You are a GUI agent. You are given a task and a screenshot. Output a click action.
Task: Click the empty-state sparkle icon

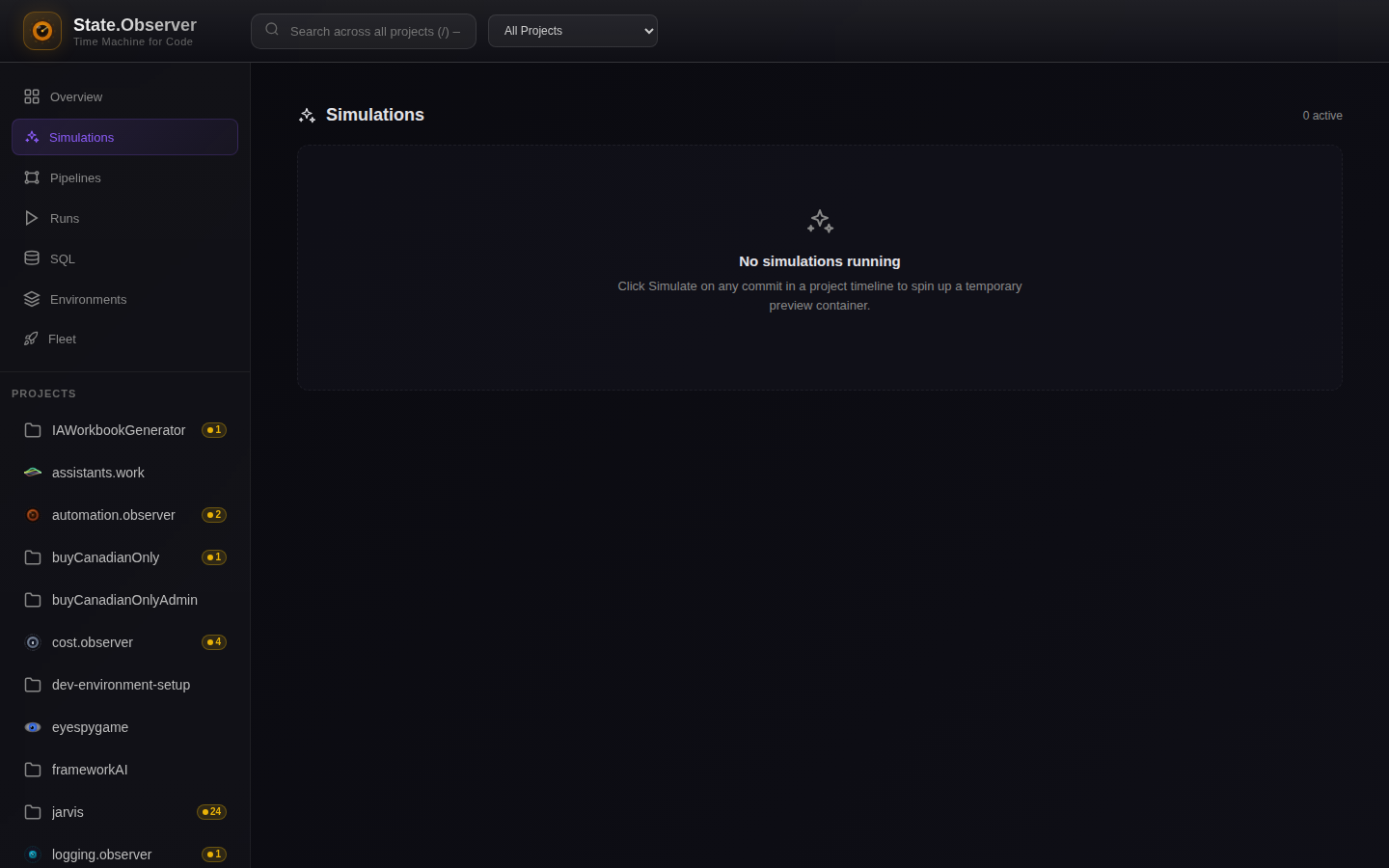coord(820,222)
